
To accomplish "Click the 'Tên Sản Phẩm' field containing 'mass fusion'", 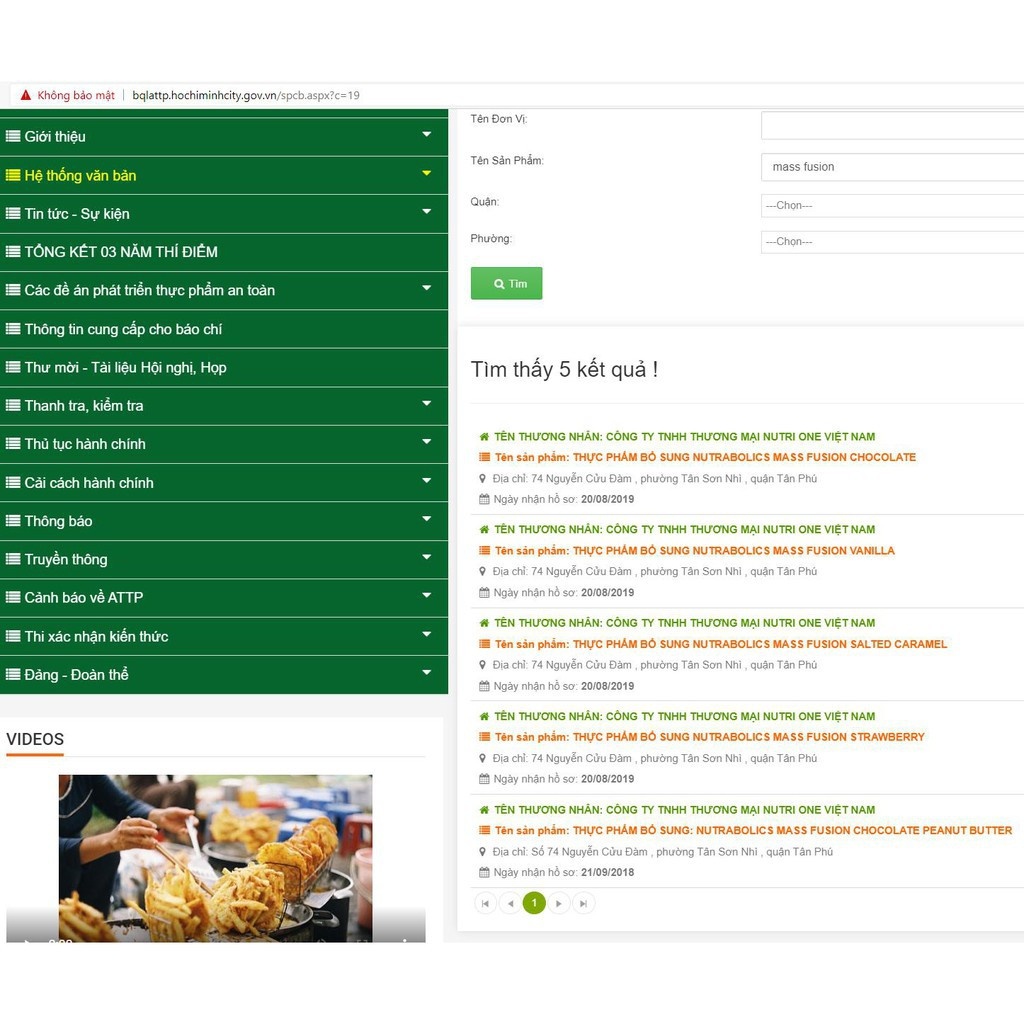I will tap(892, 167).
